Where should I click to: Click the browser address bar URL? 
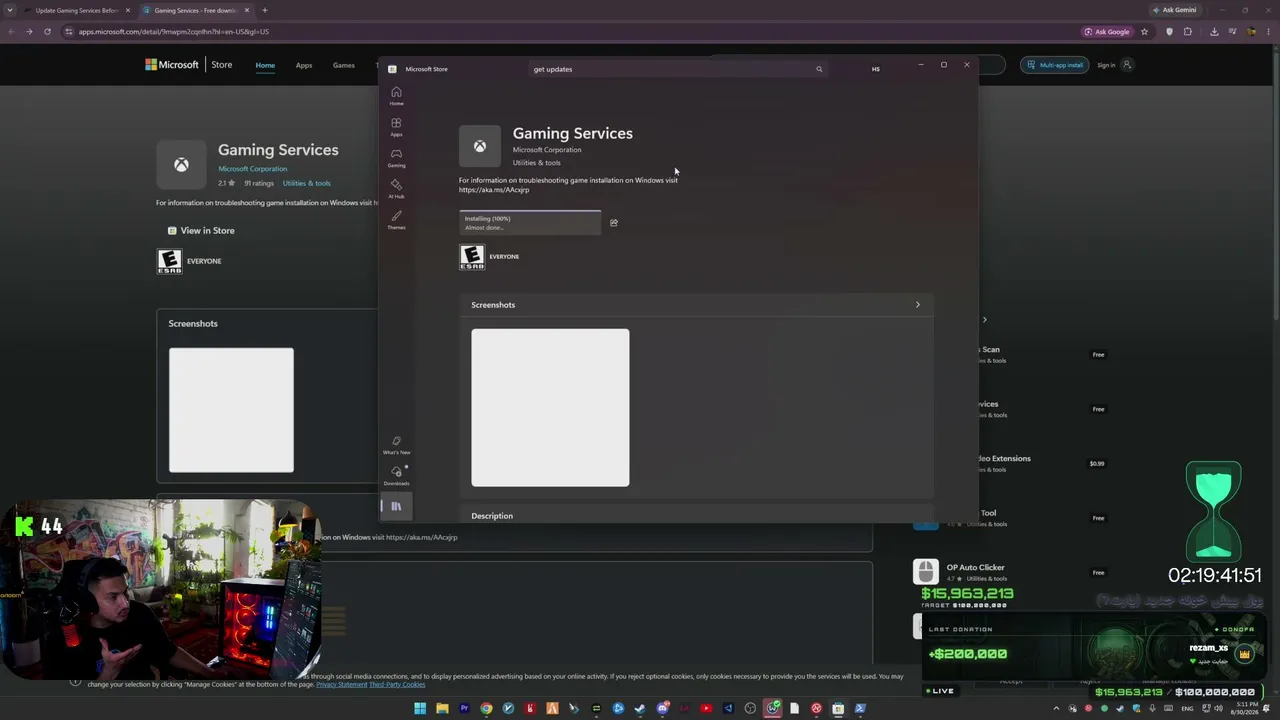pyautogui.click(x=174, y=32)
